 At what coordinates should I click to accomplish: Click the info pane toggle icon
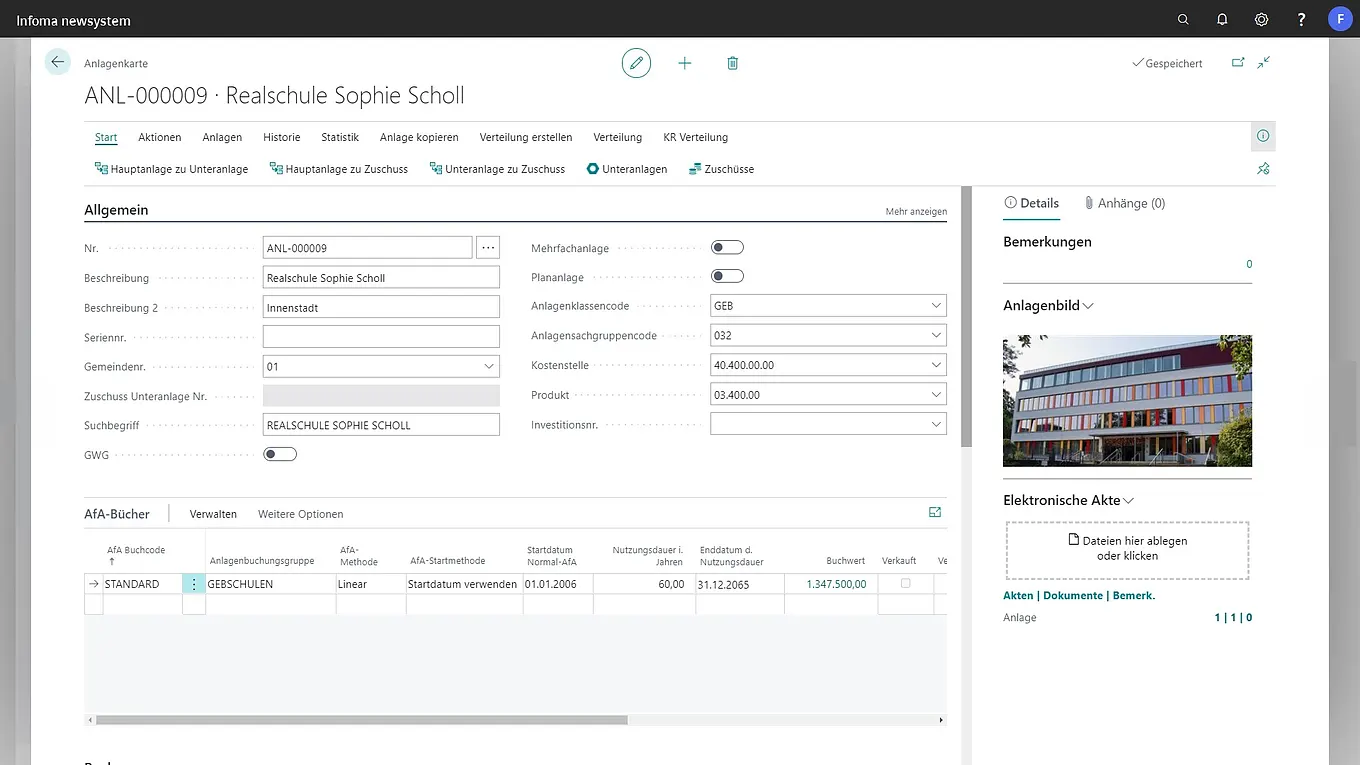(1263, 136)
